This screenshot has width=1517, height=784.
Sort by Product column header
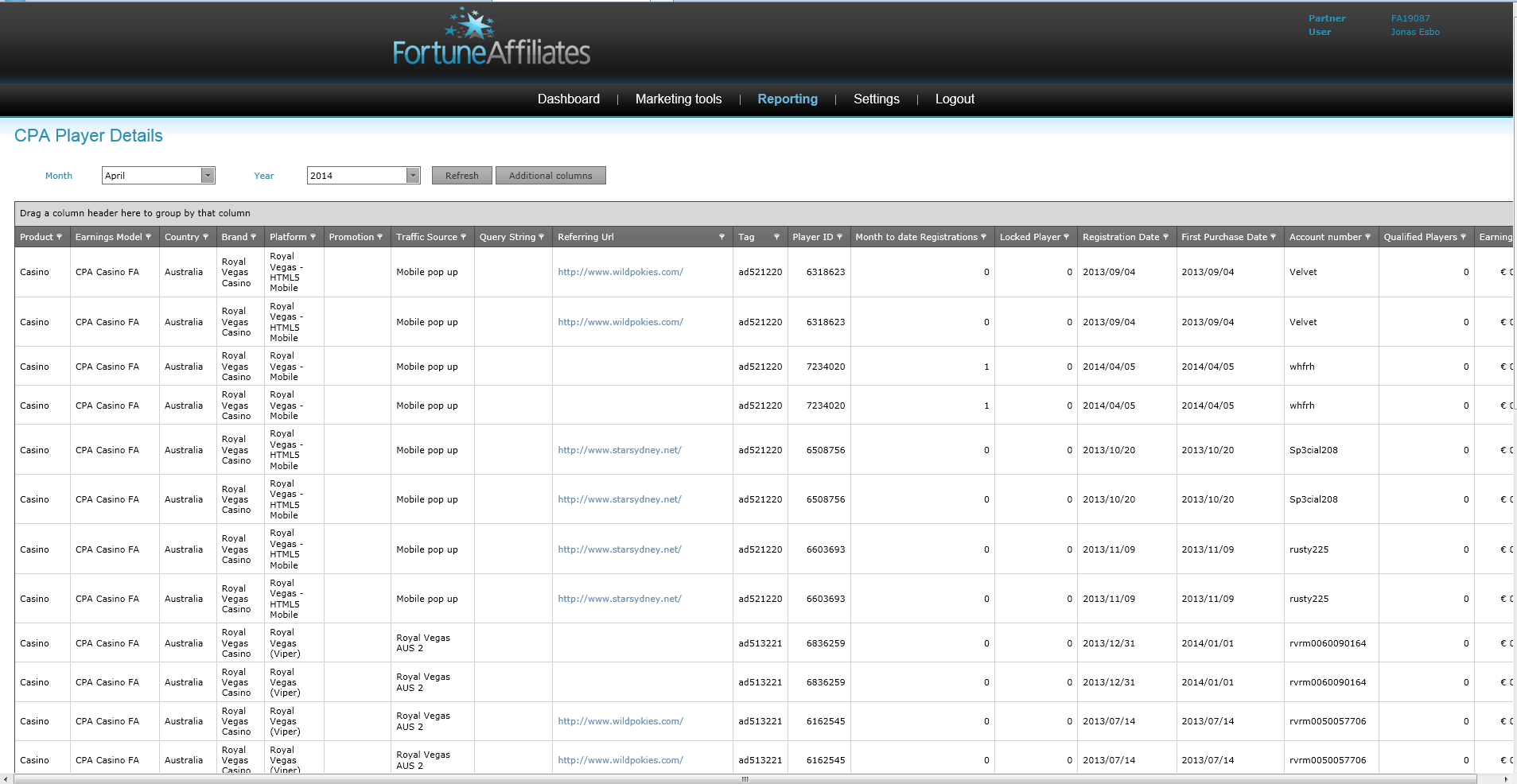pyautogui.click(x=37, y=237)
